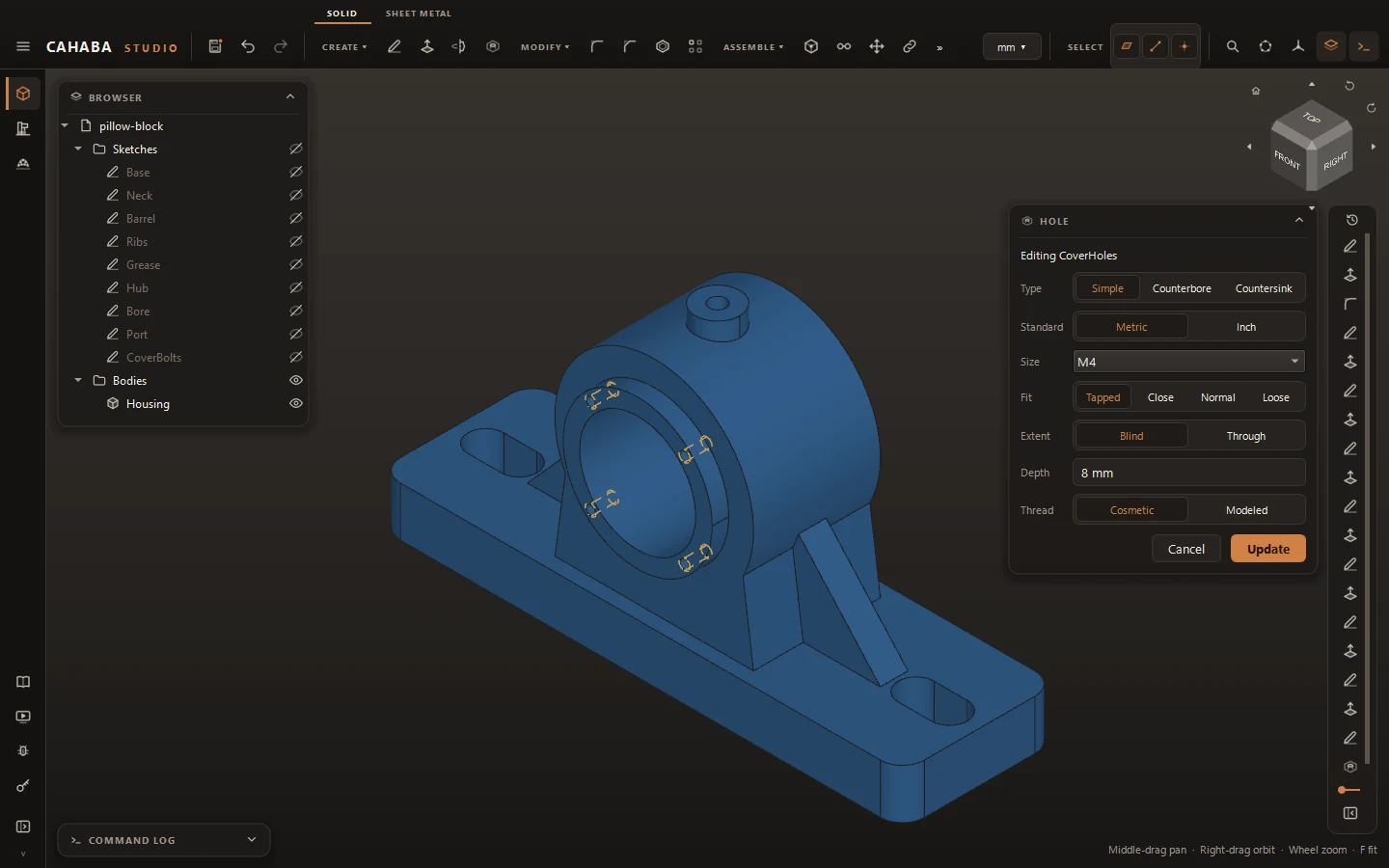
Task: Show more toolbar tools via double chevron
Action: 940,47
